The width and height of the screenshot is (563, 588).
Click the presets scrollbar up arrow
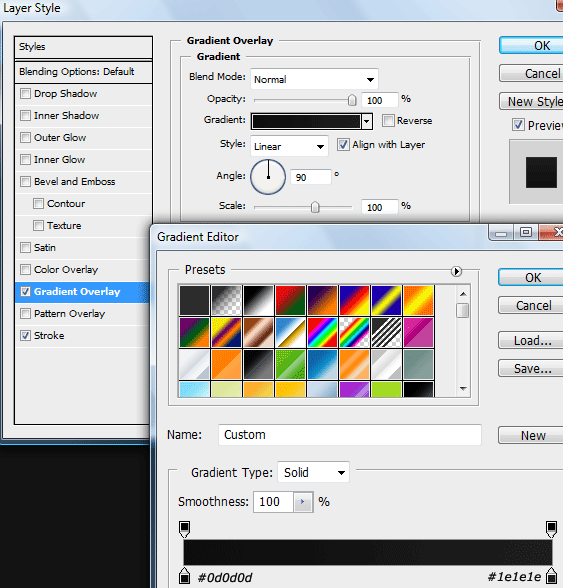[x=463, y=294]
